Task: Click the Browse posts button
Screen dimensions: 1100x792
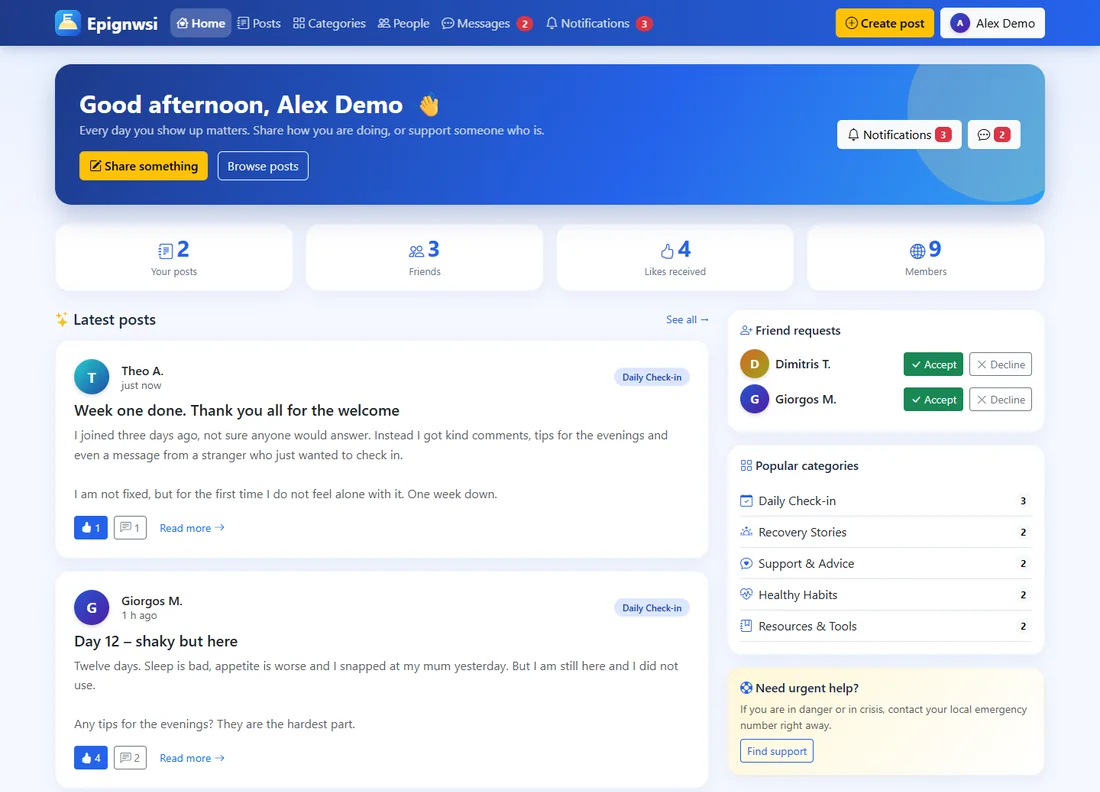Action: 263,166
